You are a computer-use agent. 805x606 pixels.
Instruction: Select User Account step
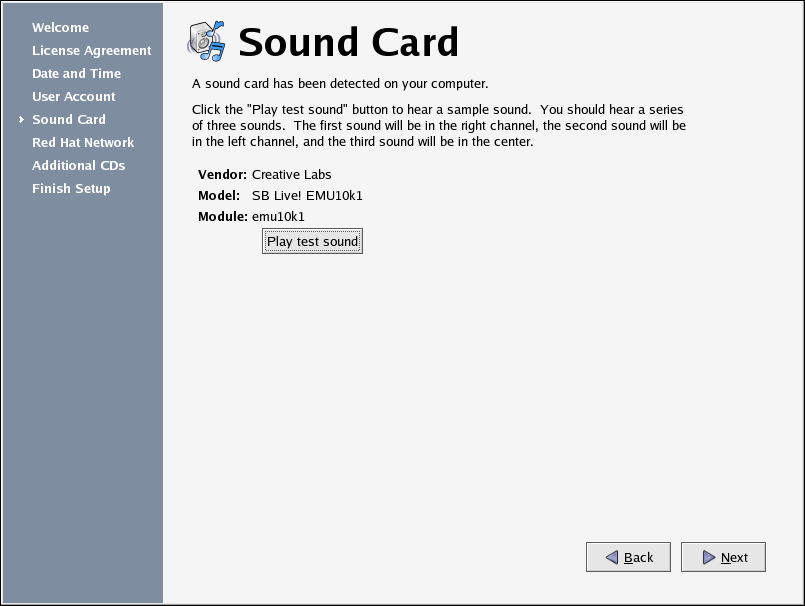point(74,97)
